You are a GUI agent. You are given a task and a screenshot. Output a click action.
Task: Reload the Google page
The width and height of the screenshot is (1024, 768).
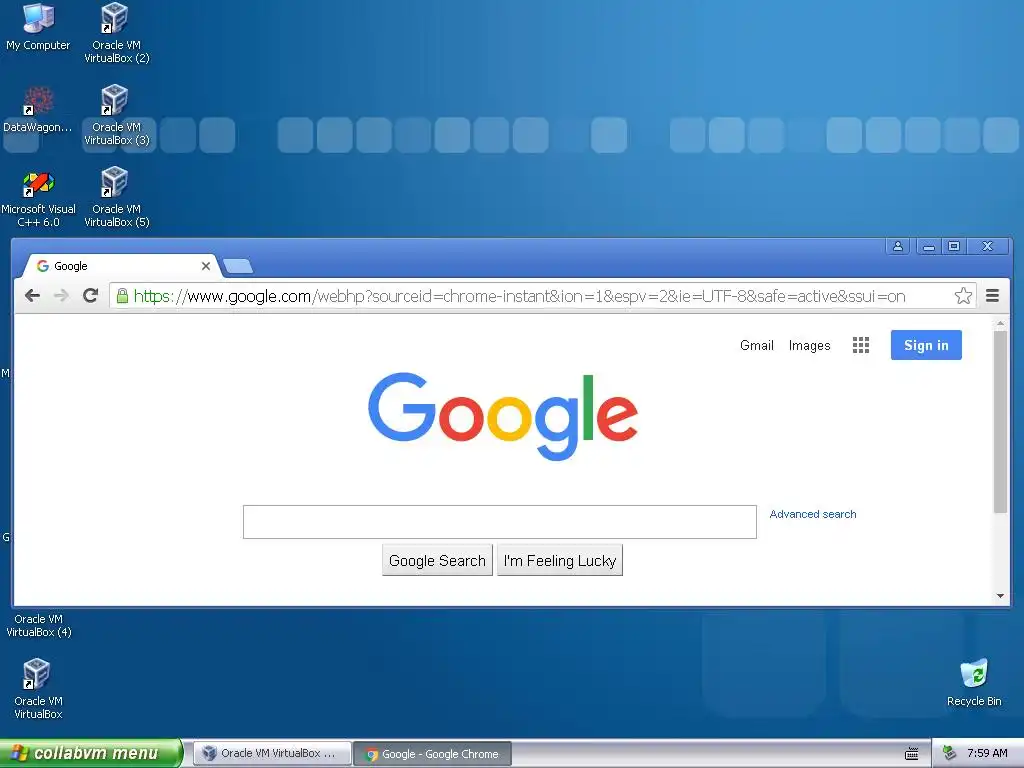click(x=90, y=296)
